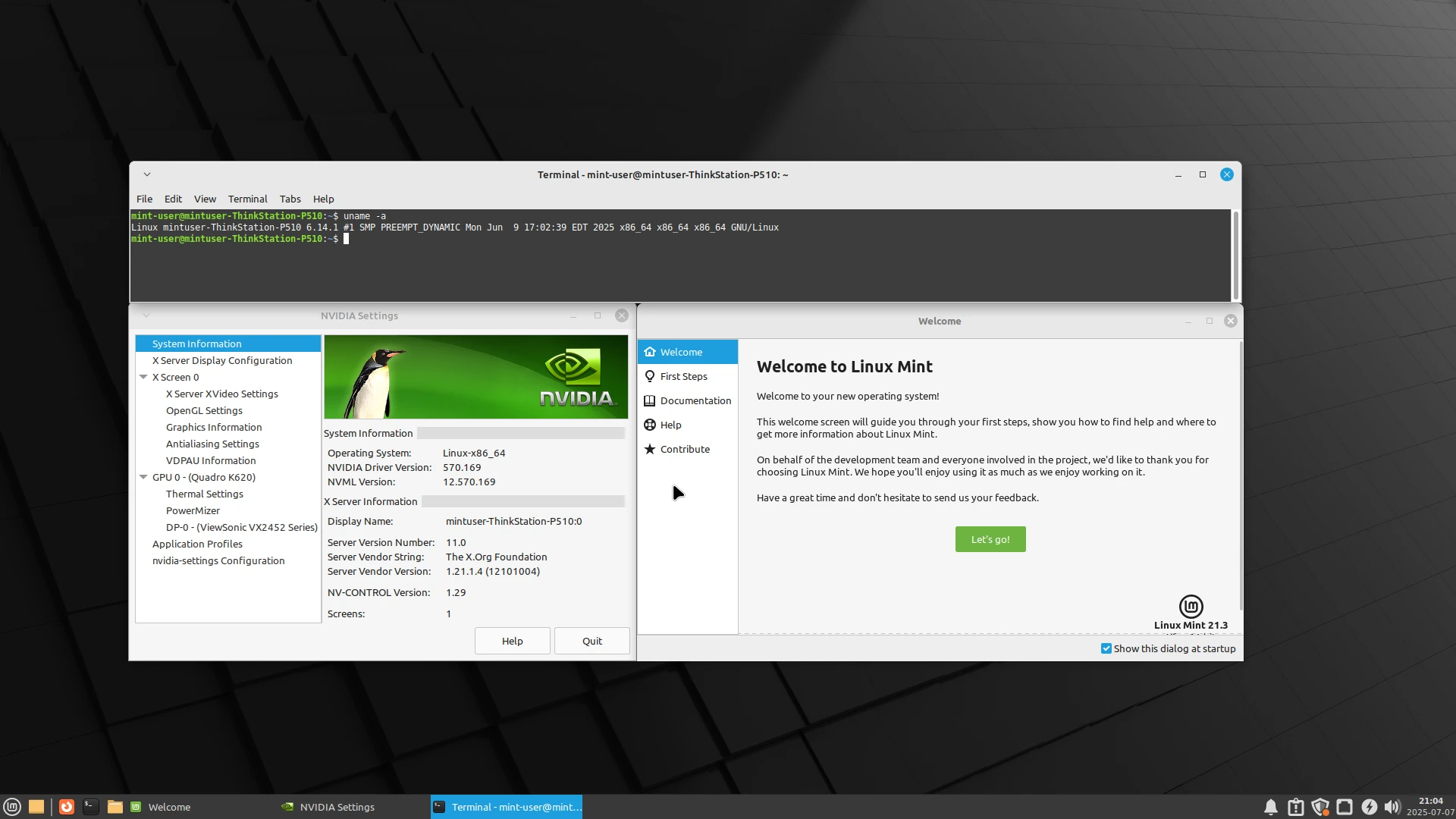Click the volume speaker tray icon
This screenshot has height=819, width=1456.
pyautogui.click(x=1392, y=807)
